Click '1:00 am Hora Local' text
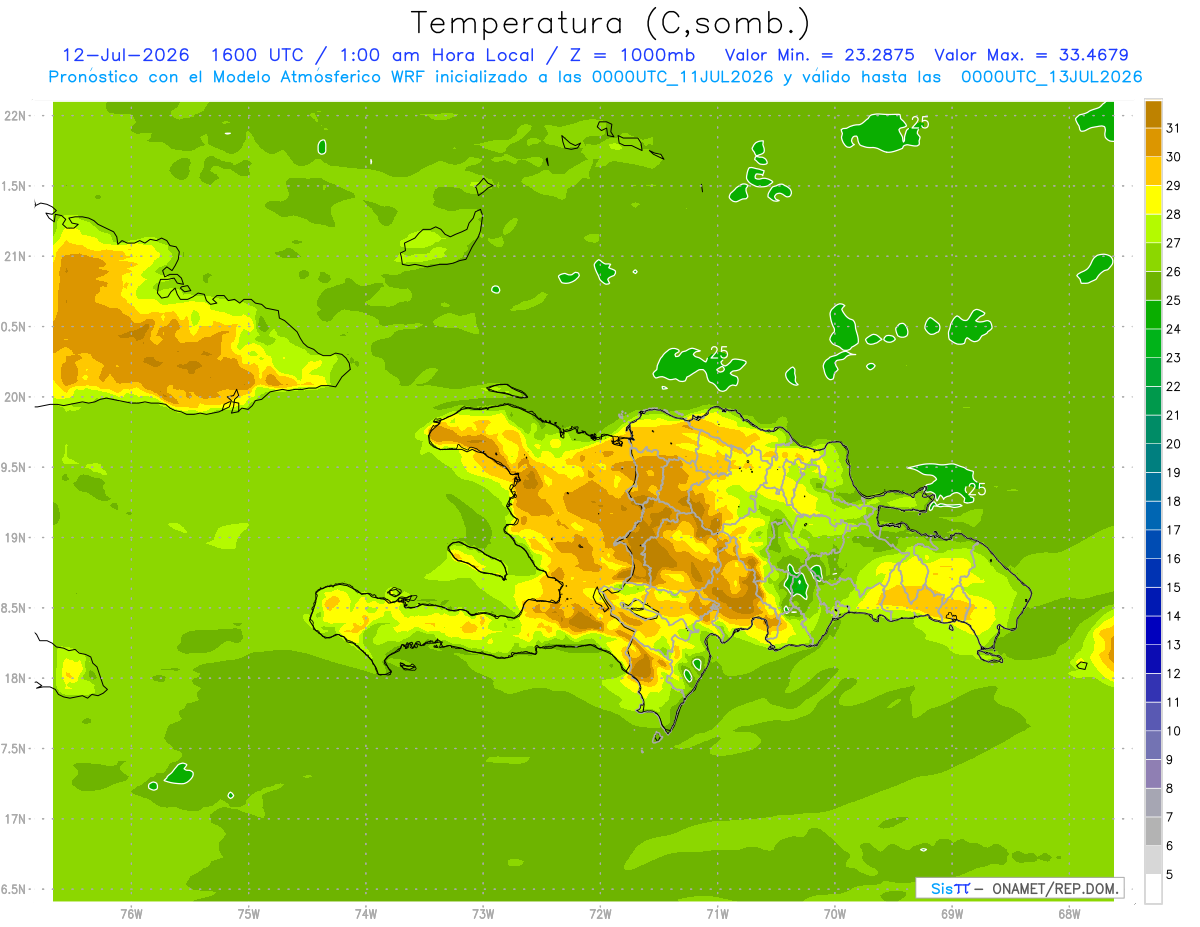Screen dimensions: 1200x927 (438, 55)
